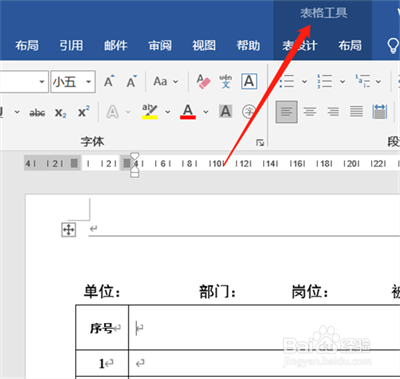Screen dimensions: 400x379
Task: Open the Change Case Aa menu
Action: [x=166, y=81]
